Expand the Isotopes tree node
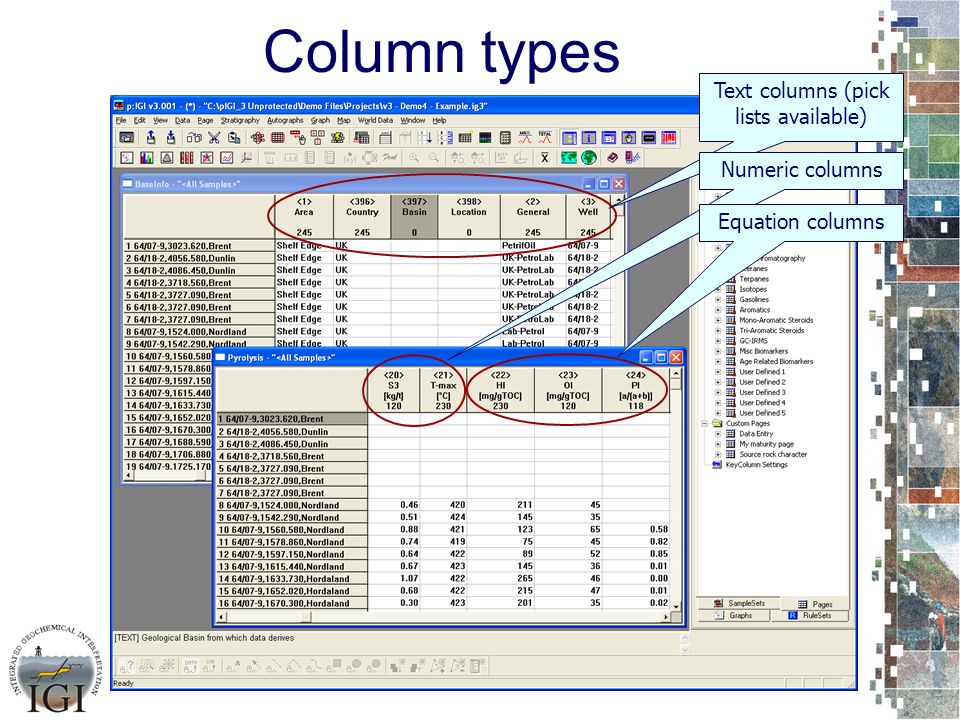This screenshot has width=960, height=720. click(x=718, y=290)
